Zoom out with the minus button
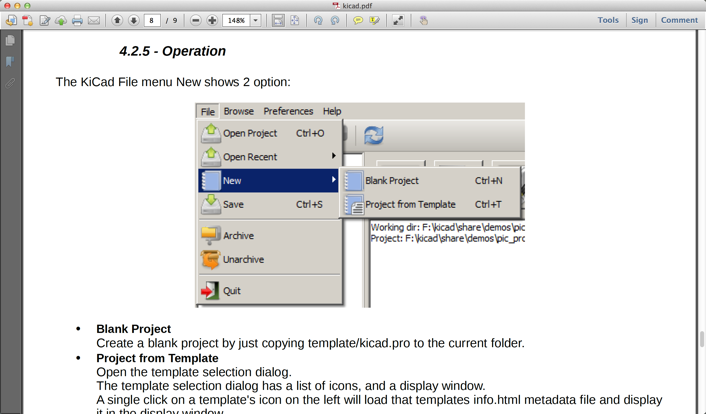This screenshot has width=706, height=414. (195, 20)
